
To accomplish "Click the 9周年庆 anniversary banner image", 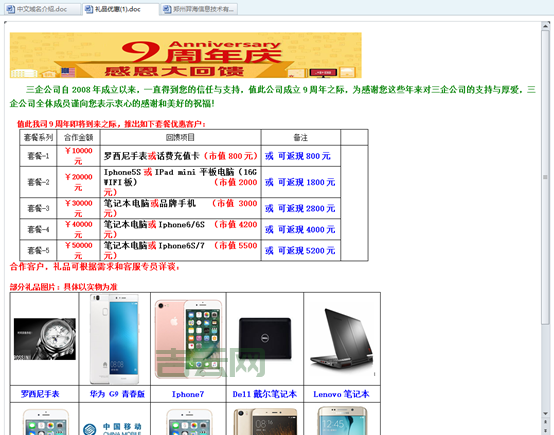I will (185, 55).
